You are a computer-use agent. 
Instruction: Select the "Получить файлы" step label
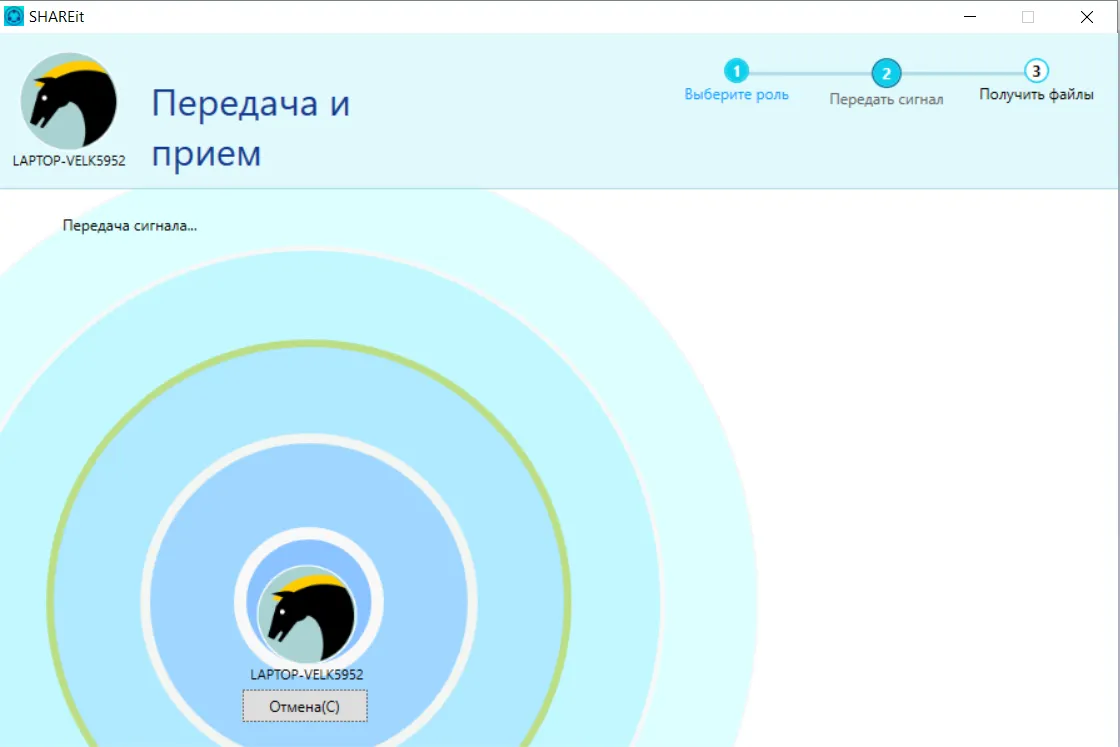click(1036, 95)
